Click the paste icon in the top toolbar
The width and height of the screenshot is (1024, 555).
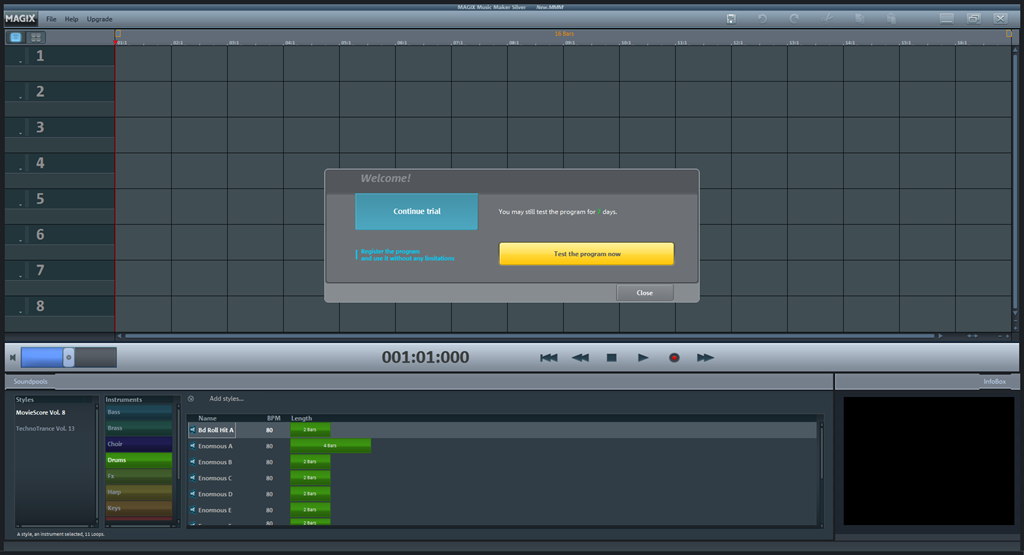(x=891, y=19)
